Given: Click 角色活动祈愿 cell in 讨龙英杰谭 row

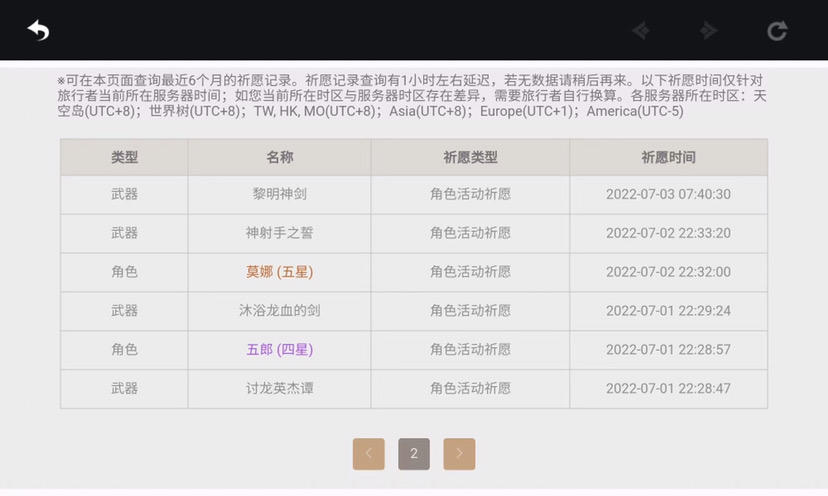Looking at the screenshot, I should (x=470, y=388).
